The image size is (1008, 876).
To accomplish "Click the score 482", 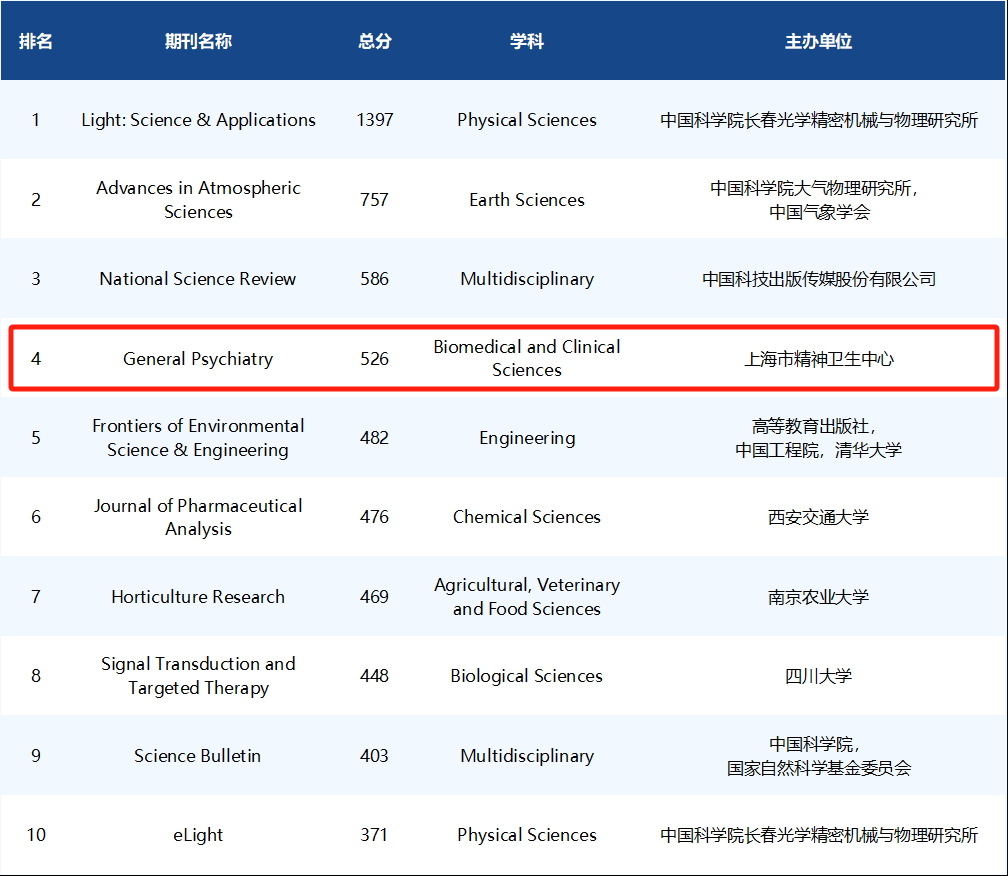I will point(374,438).
